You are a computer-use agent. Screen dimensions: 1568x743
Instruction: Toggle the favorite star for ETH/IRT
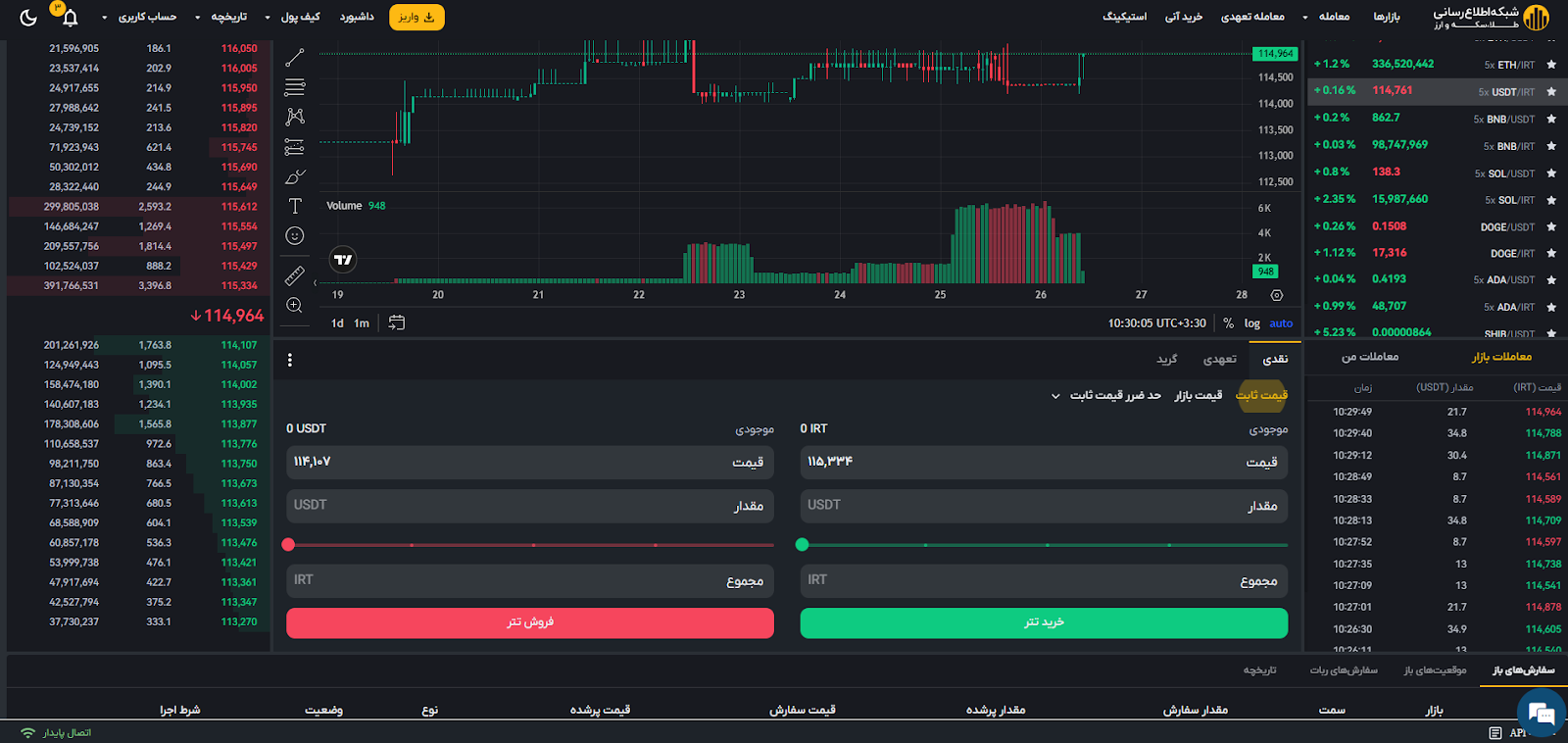(x=1551, y=65)
